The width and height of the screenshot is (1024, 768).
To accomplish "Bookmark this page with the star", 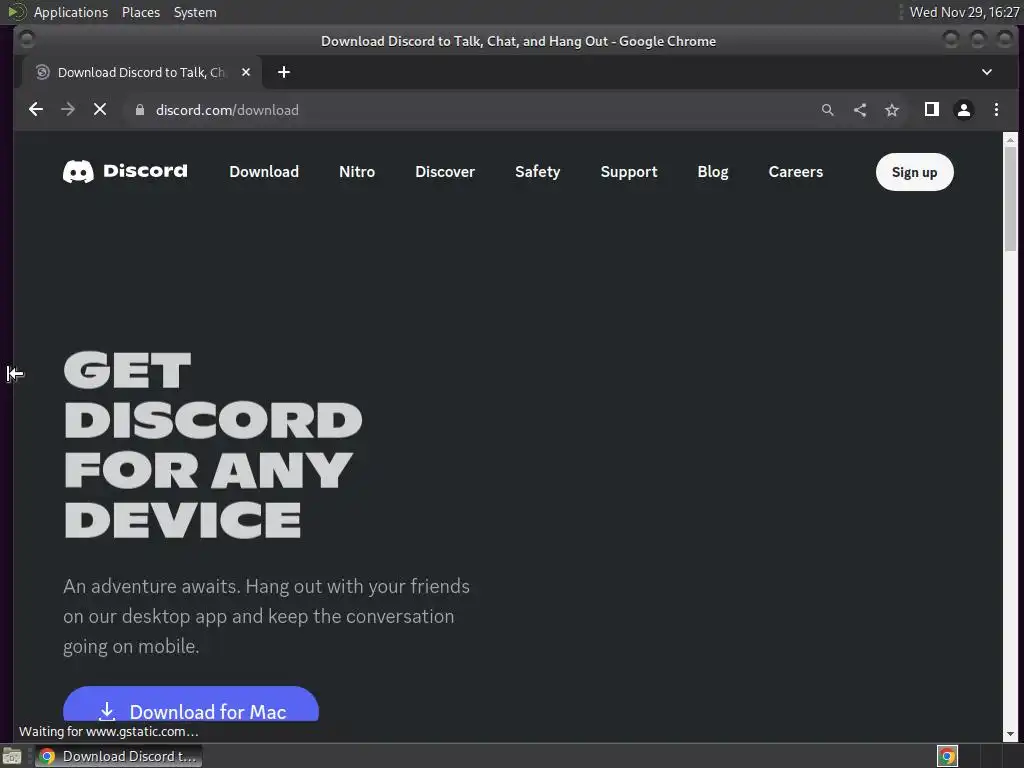I will [x=892, y=110].
